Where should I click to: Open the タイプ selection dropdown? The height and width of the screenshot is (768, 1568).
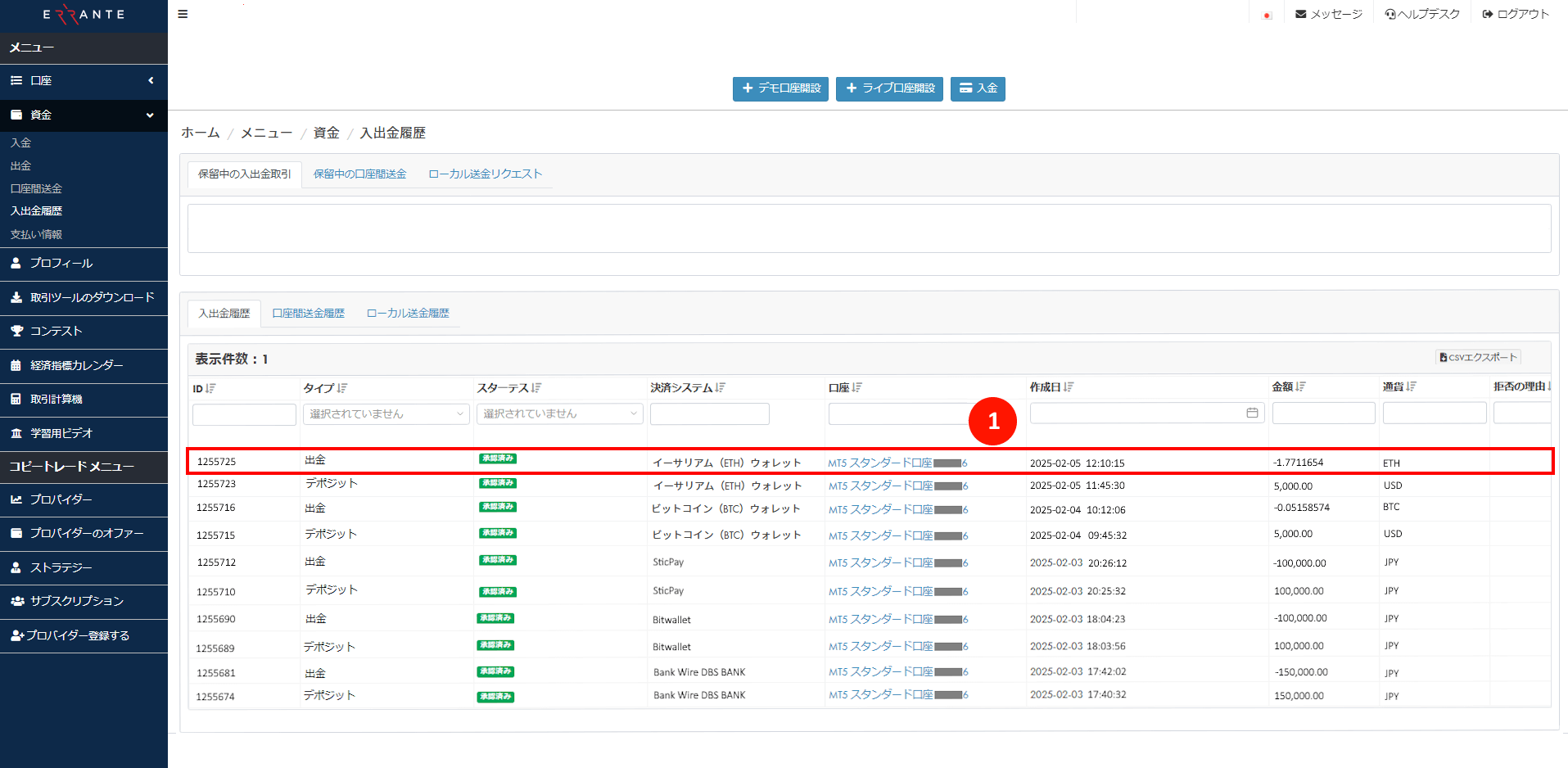(x=386, y=413)
